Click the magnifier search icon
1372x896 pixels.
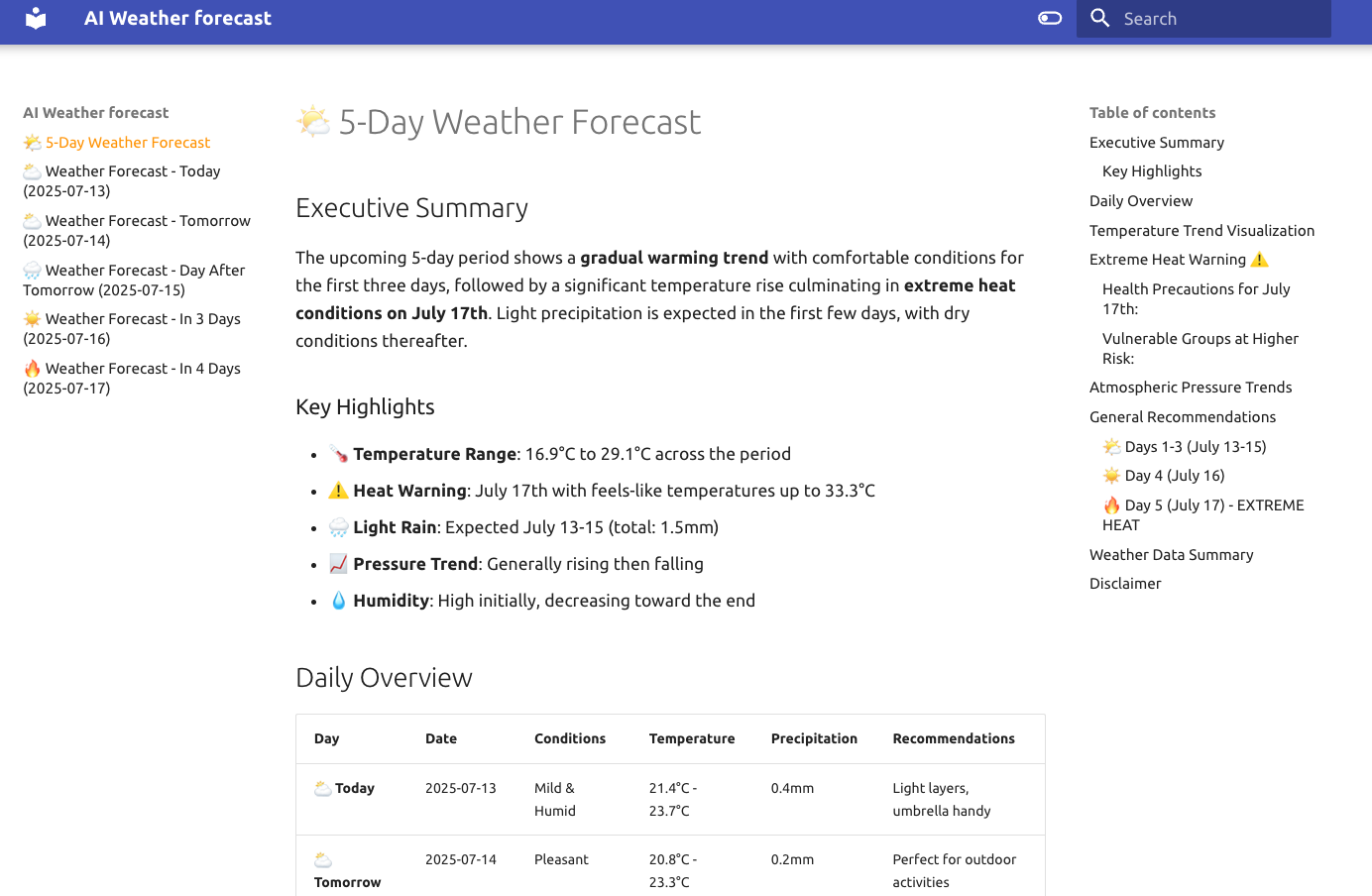tap(1099, 19)
